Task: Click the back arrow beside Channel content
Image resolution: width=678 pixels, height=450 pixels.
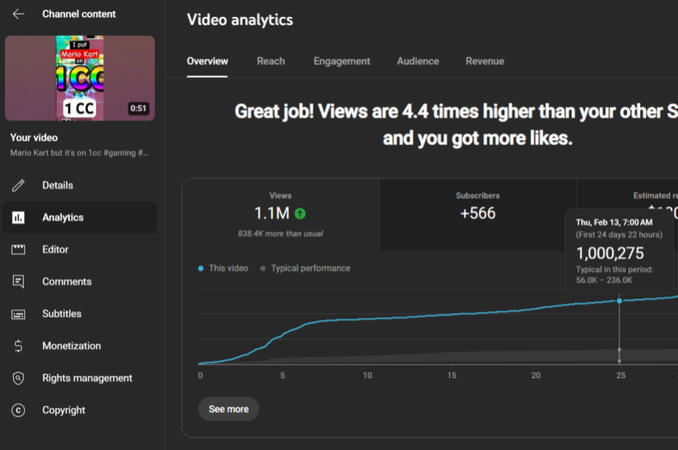Action: (18, 14)
